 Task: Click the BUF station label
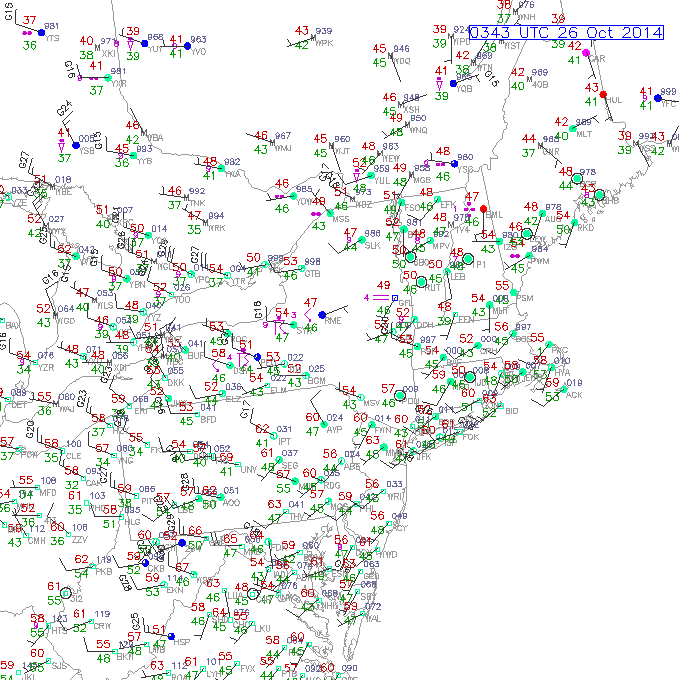(x=196, y=356)
